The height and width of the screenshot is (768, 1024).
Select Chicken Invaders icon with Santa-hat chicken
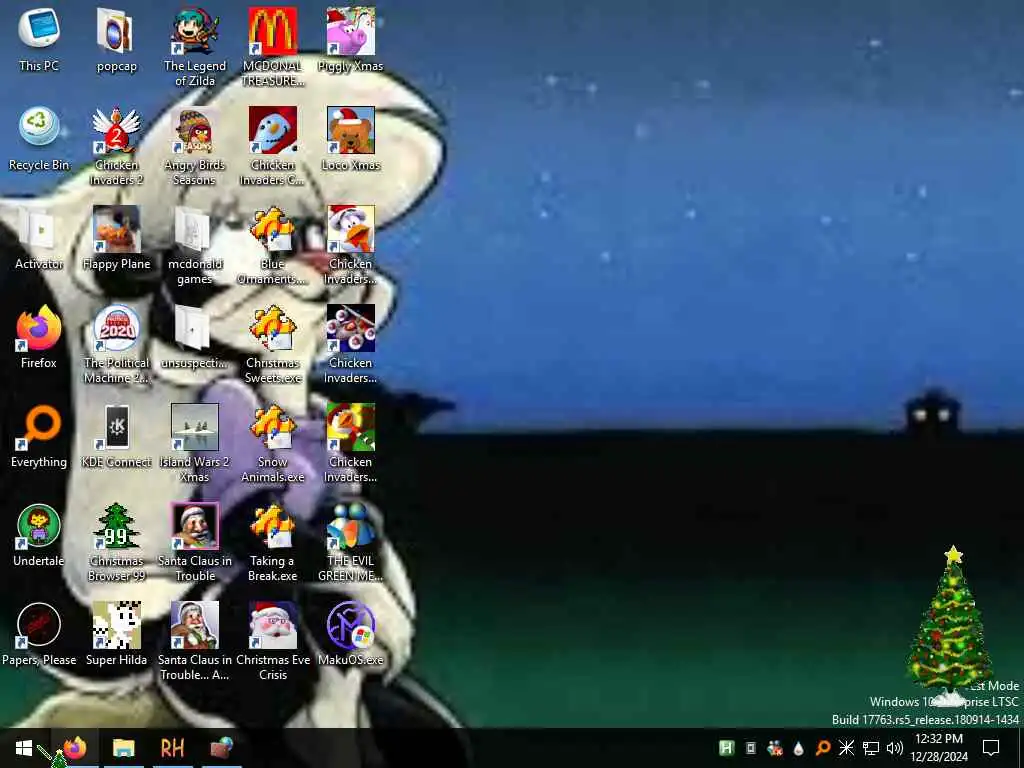pyautogui.click(x=351, y=229)
